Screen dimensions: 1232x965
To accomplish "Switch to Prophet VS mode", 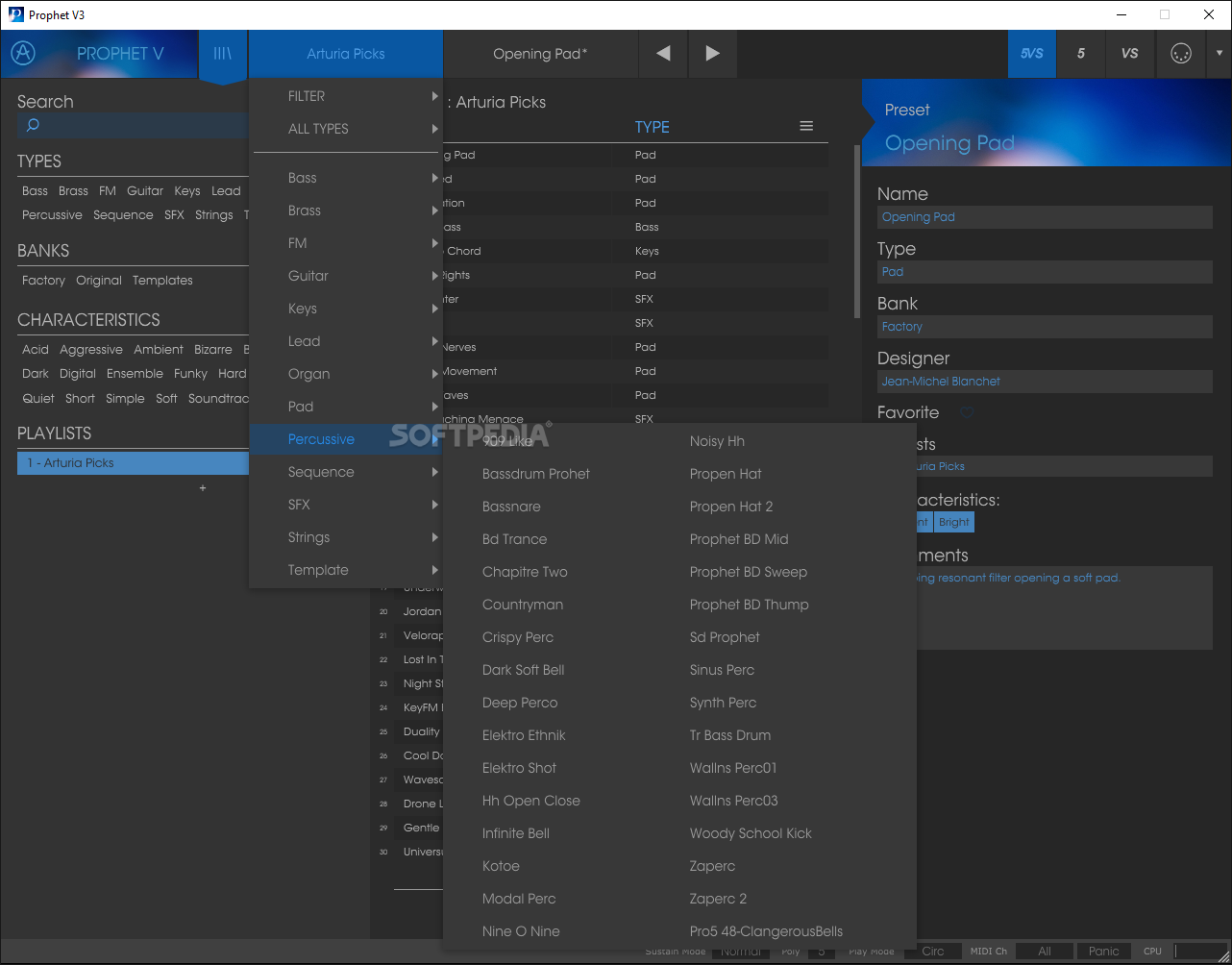I will [1130, 54].
